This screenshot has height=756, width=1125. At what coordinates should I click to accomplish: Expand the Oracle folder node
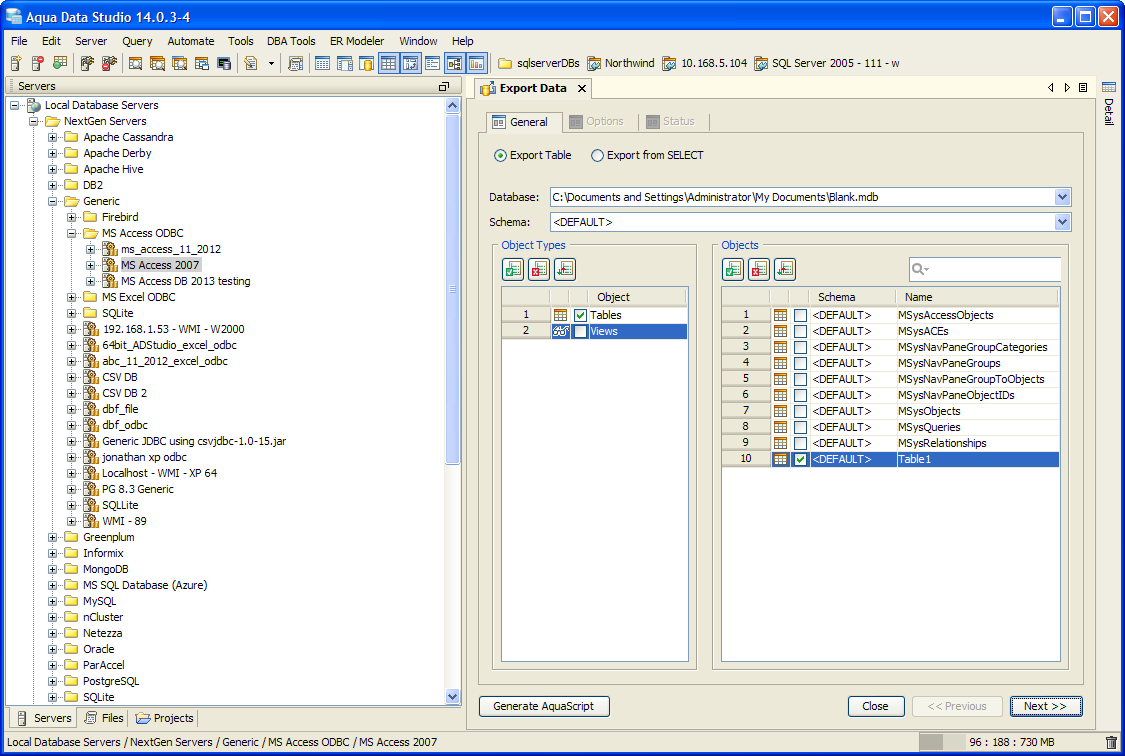[x=52, y=650]
